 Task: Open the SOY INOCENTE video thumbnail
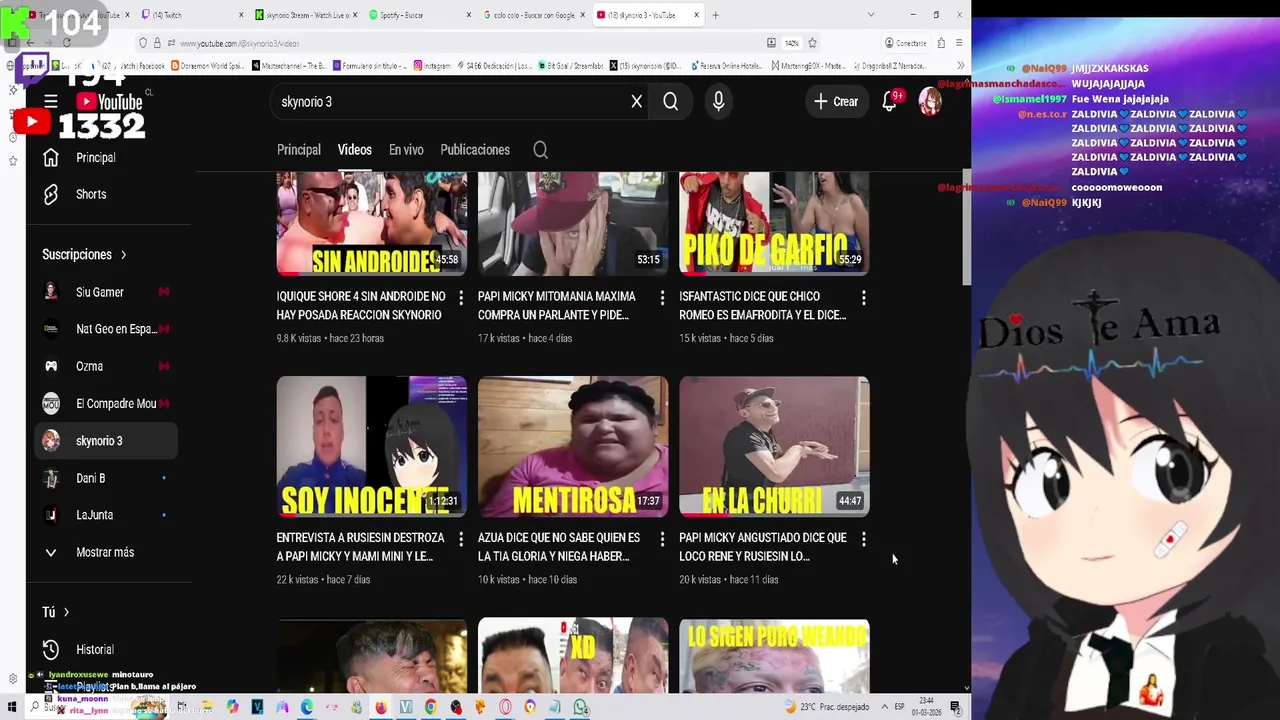[x=372, y=446]
